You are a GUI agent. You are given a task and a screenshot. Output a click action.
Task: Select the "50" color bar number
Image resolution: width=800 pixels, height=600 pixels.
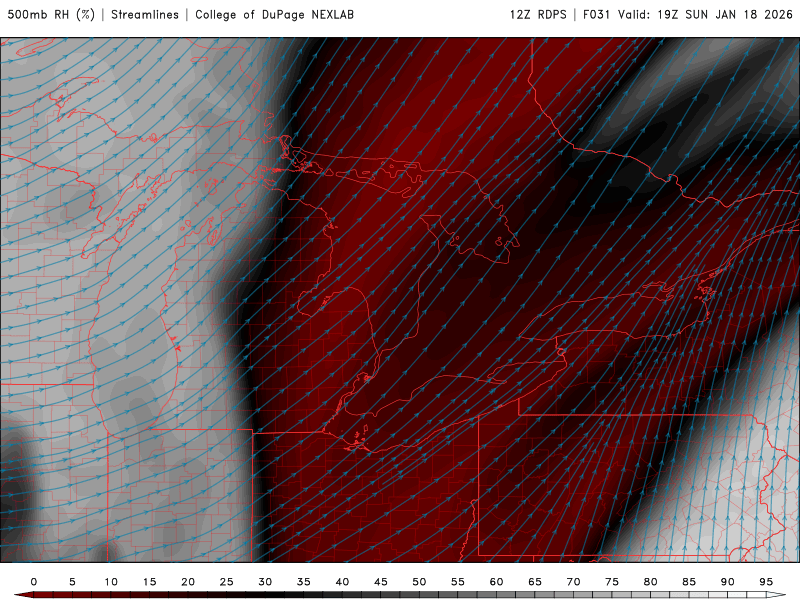(419, 582)
